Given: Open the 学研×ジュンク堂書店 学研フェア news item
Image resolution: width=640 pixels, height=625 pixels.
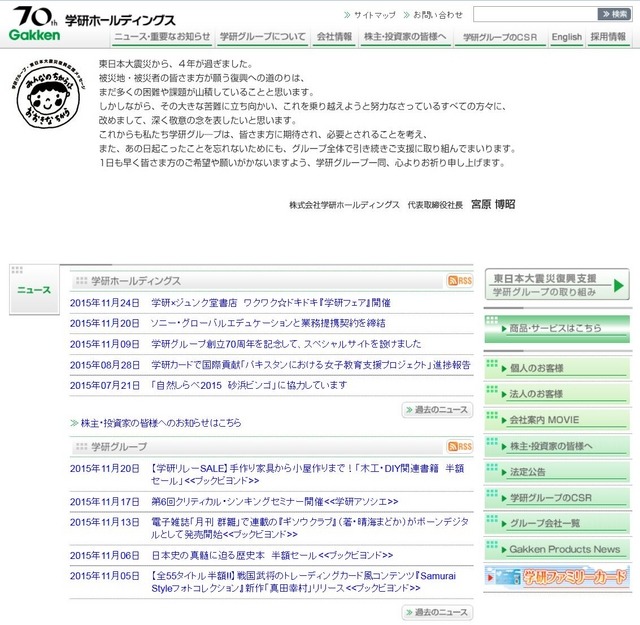Looking at the screenshot, I should pos(271,303).
